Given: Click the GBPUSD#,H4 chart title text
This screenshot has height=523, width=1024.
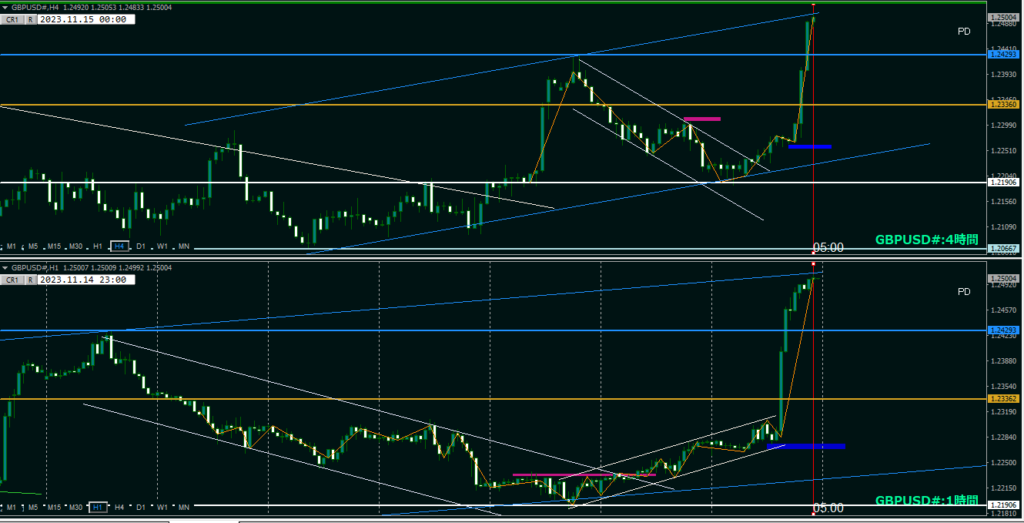Looking at the screenshot, I should point(35,7).
